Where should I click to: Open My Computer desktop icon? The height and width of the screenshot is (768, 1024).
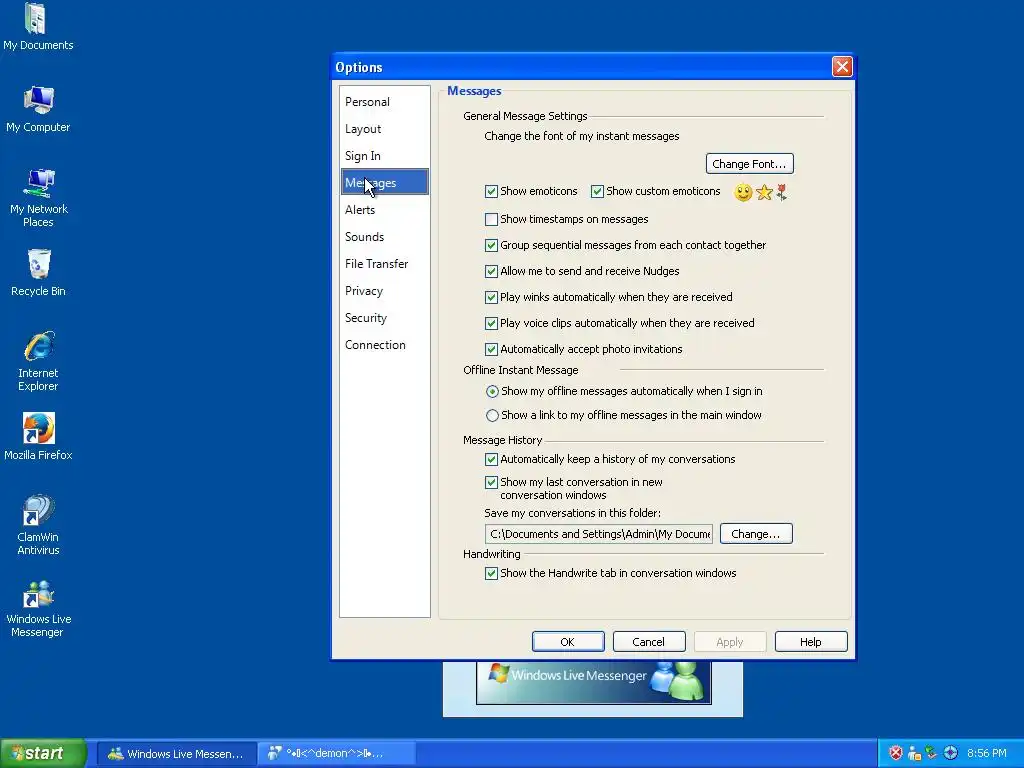tap(38, 109)
